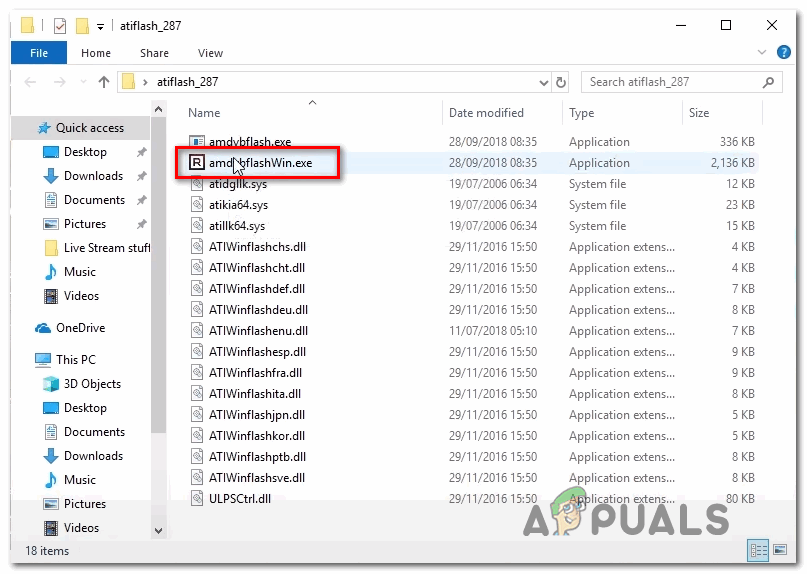Refresh the atiflash_287 folder view

(x=561, y=82)
